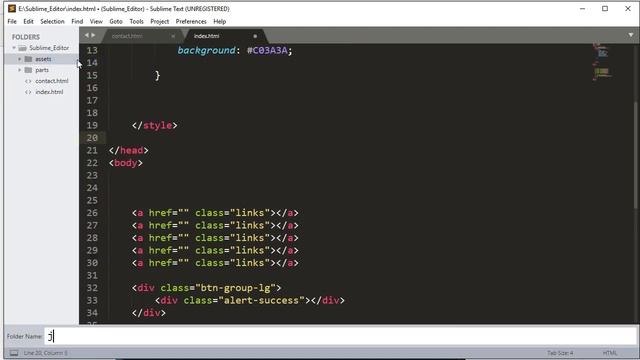Select the parts folder in sidebar
The height and width of the screenshot is (360, 640).
(x=41, y=70)
